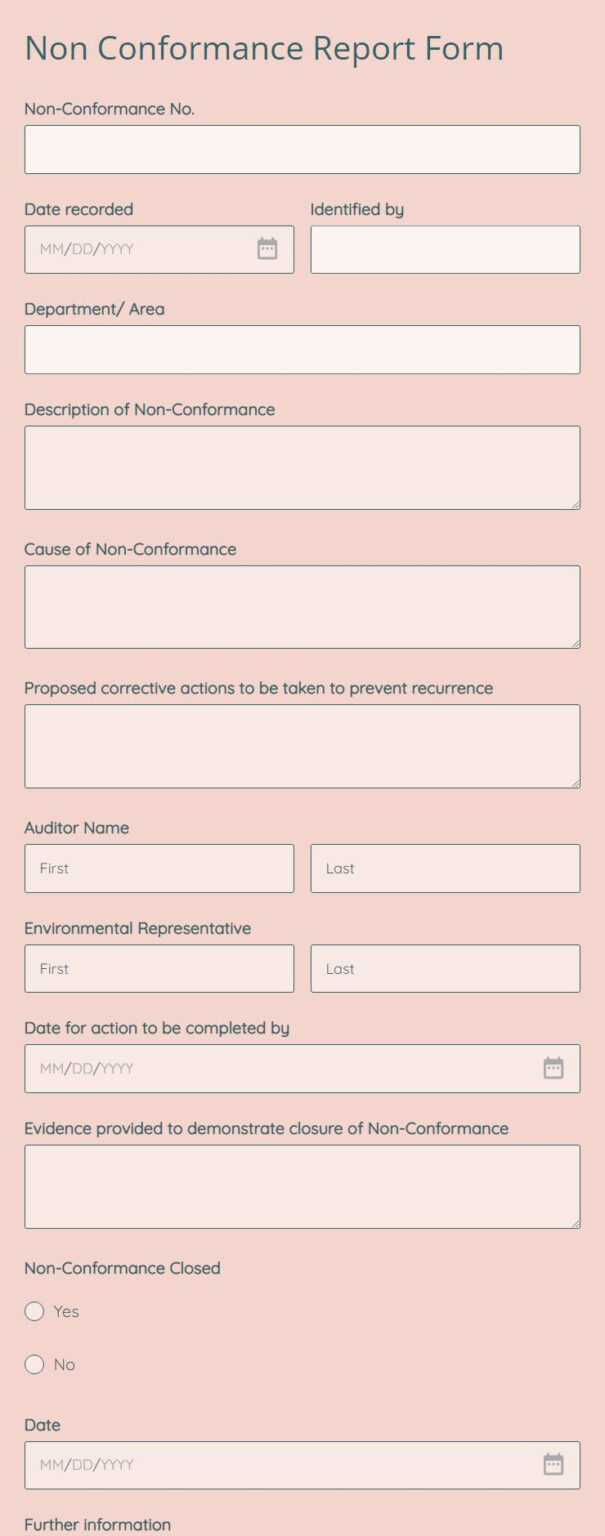Click the Identified by input field

coord(445,248)
